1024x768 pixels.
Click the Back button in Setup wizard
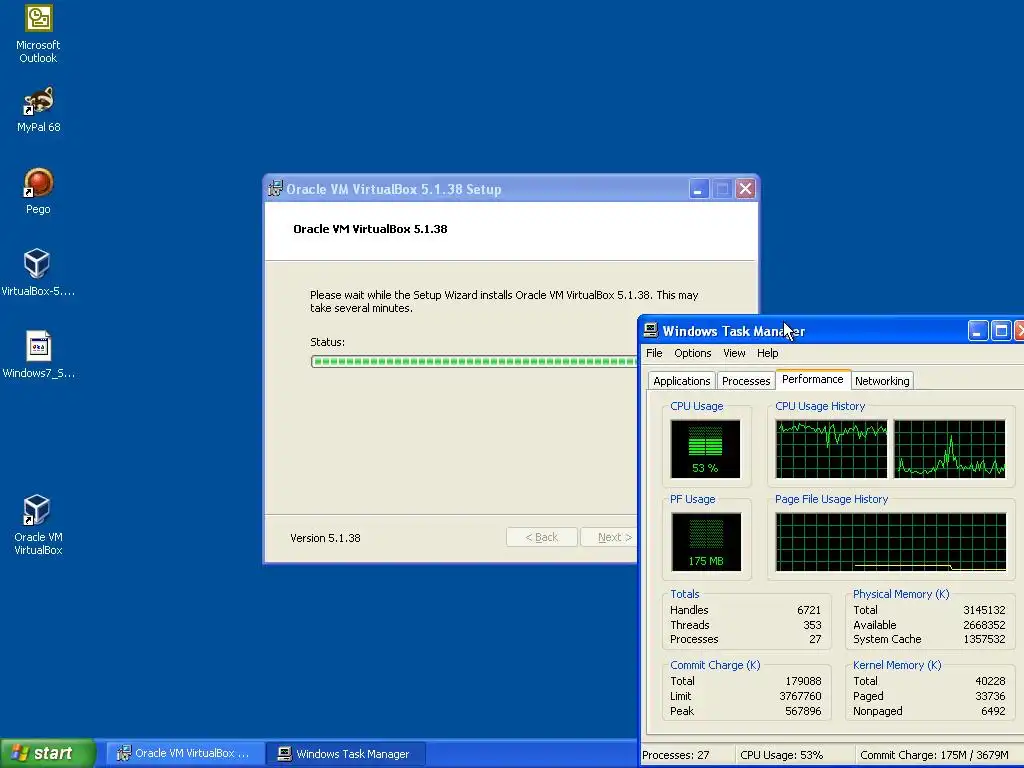(541, 537)
